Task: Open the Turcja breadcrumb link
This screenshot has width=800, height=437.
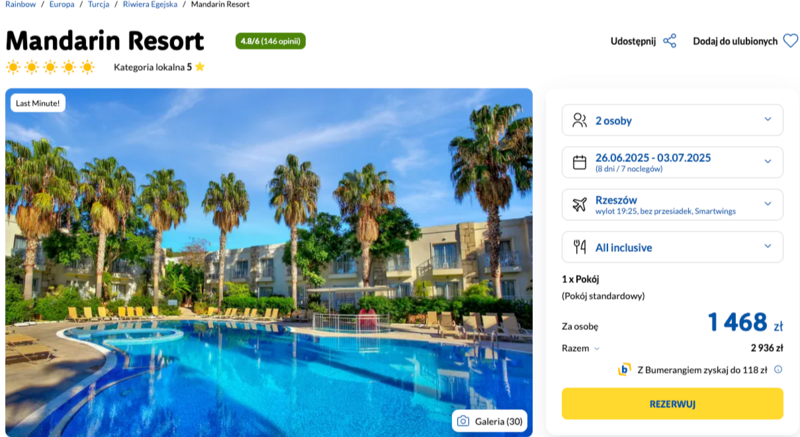Action: pos(98,4)
